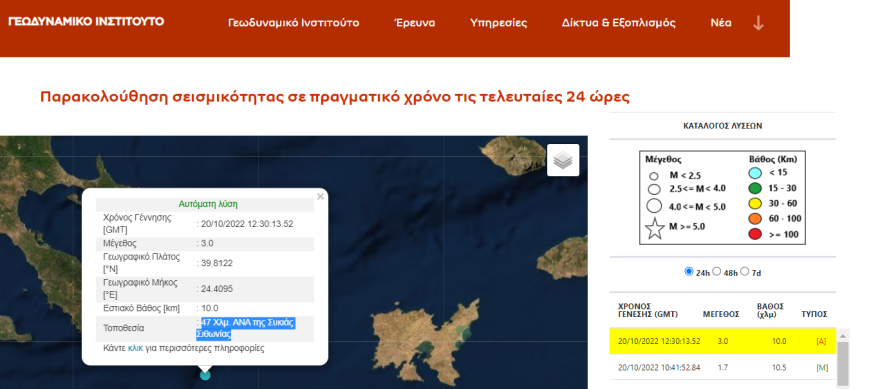Open the Υπηρεσίες menu
This screenshot has height=389, width=880.
click(x=498, y=23)
